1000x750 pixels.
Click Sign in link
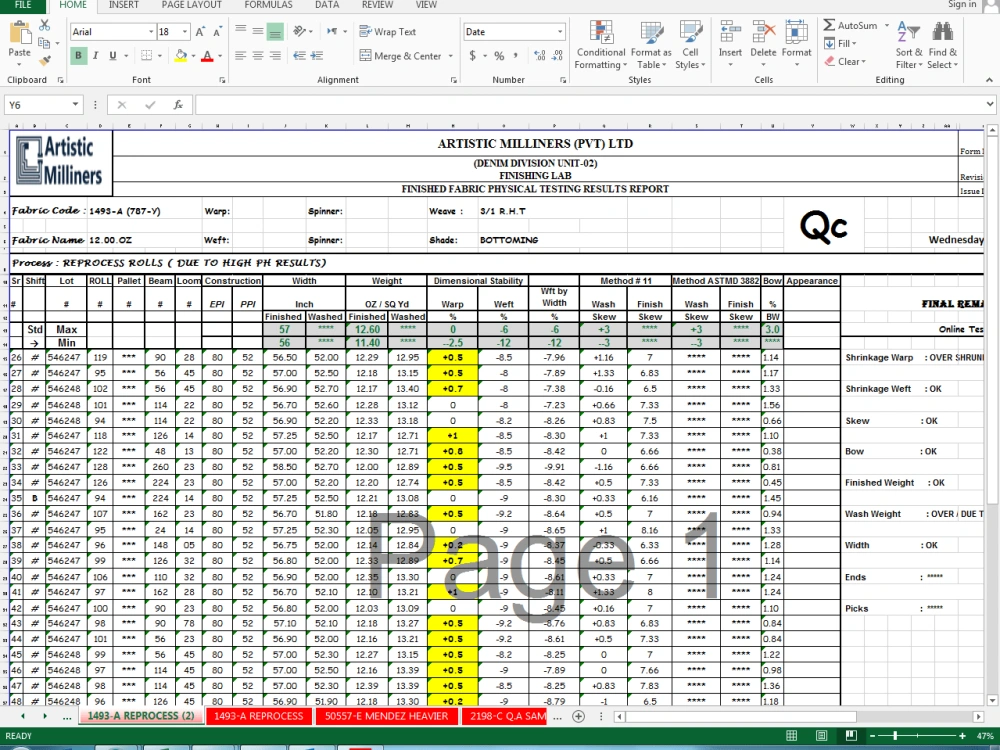click(x=962, y=4)
